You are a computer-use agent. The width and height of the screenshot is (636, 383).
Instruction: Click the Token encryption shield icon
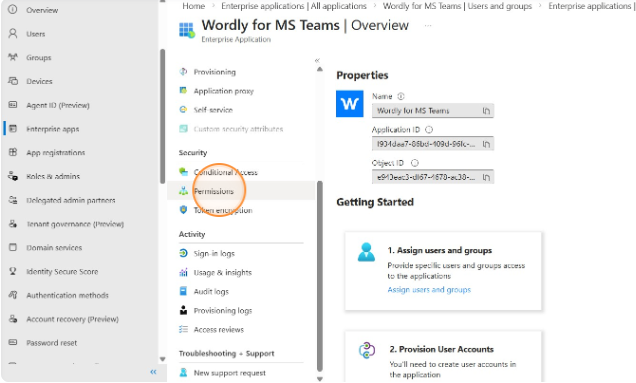(x=183, y=210)
